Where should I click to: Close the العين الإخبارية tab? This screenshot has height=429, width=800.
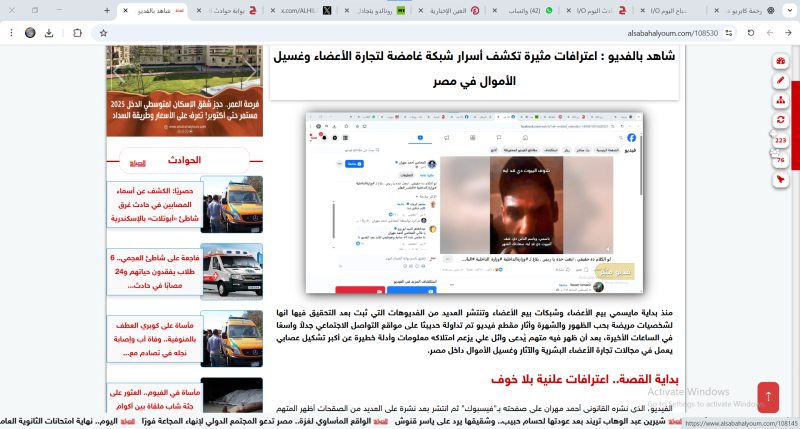point(420,10)
